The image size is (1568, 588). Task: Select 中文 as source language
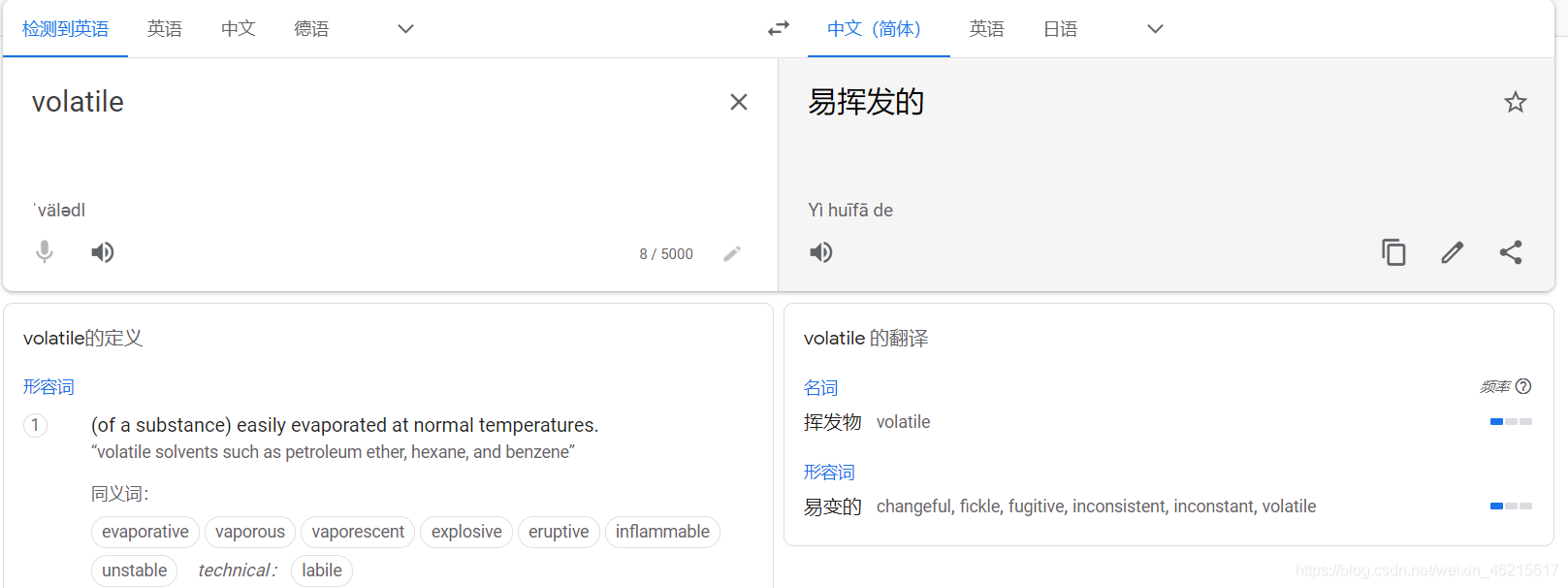[x=239, y=29]
